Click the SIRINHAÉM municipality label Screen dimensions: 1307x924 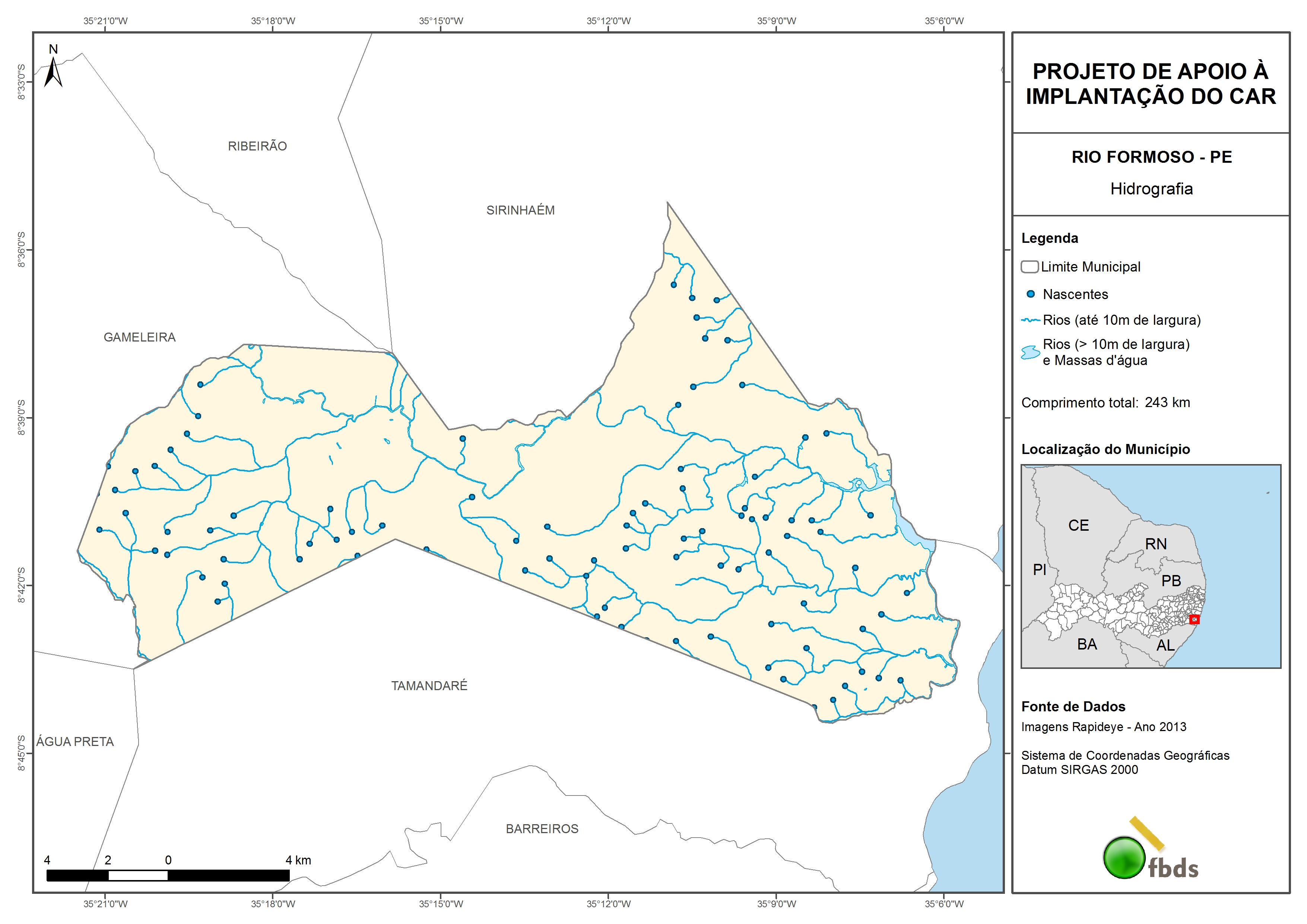pyautogui.click(x=520, y=211)
